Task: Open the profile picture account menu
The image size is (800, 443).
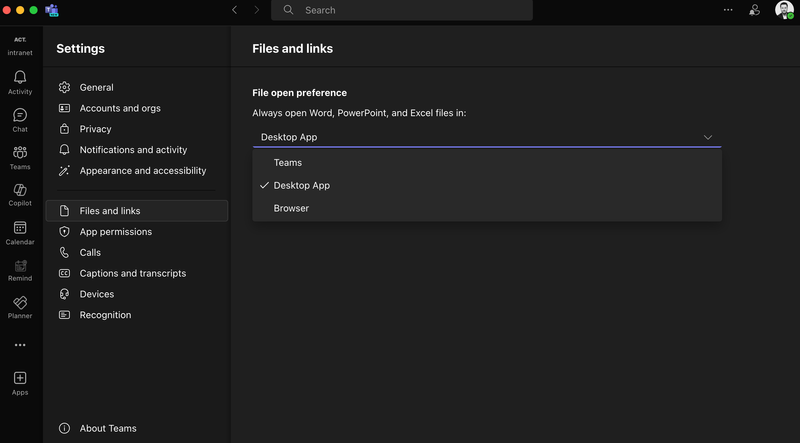Action: (783, 9)
